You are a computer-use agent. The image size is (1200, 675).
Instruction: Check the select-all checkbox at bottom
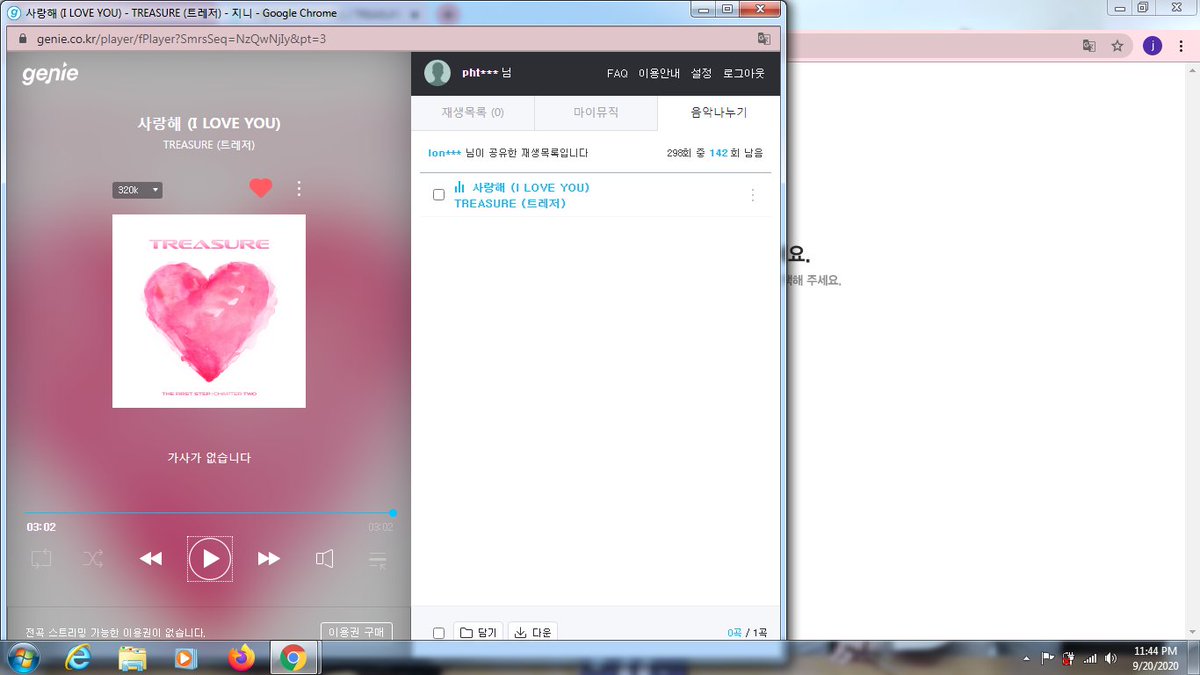tap(438, 633)
